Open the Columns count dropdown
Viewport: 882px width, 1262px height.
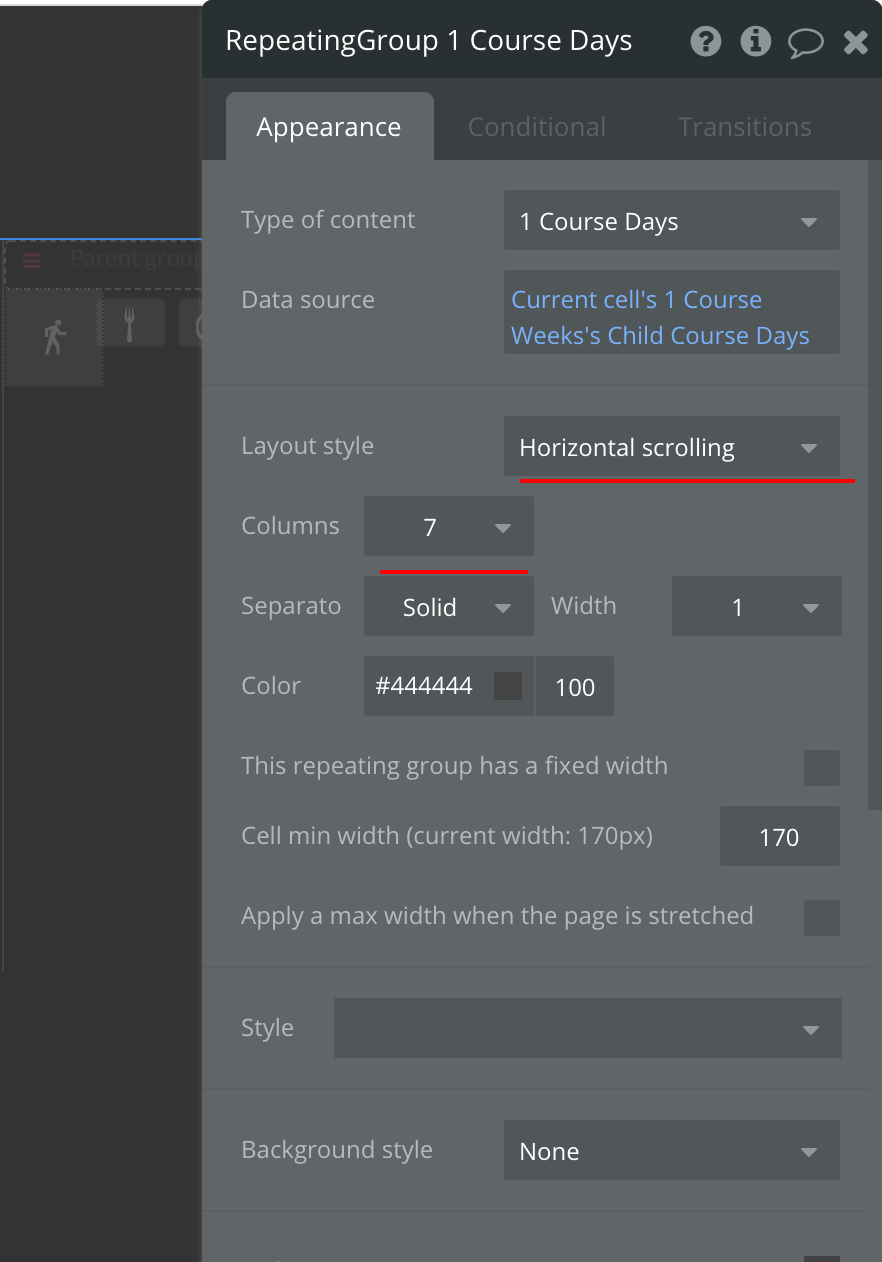click(x=448, y=528)
